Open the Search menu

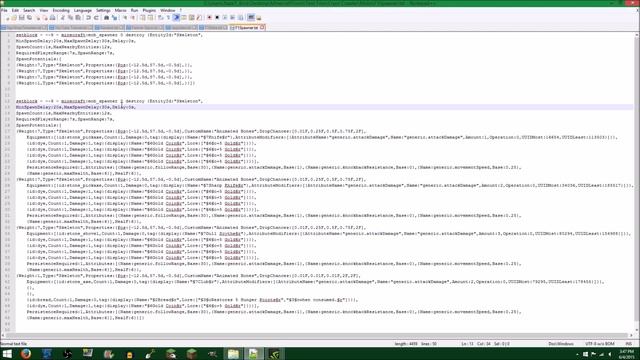coord(29,10)
